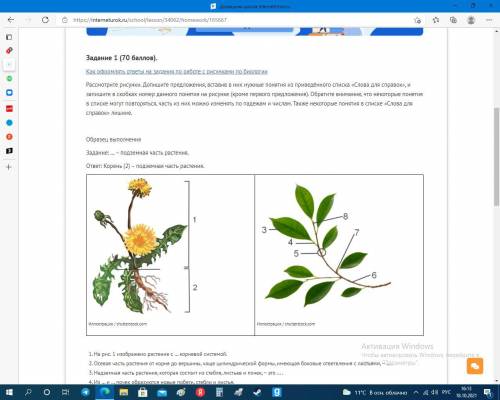500x400 pixels.
Task: Go back to the previous page
Action: point(11,20)
